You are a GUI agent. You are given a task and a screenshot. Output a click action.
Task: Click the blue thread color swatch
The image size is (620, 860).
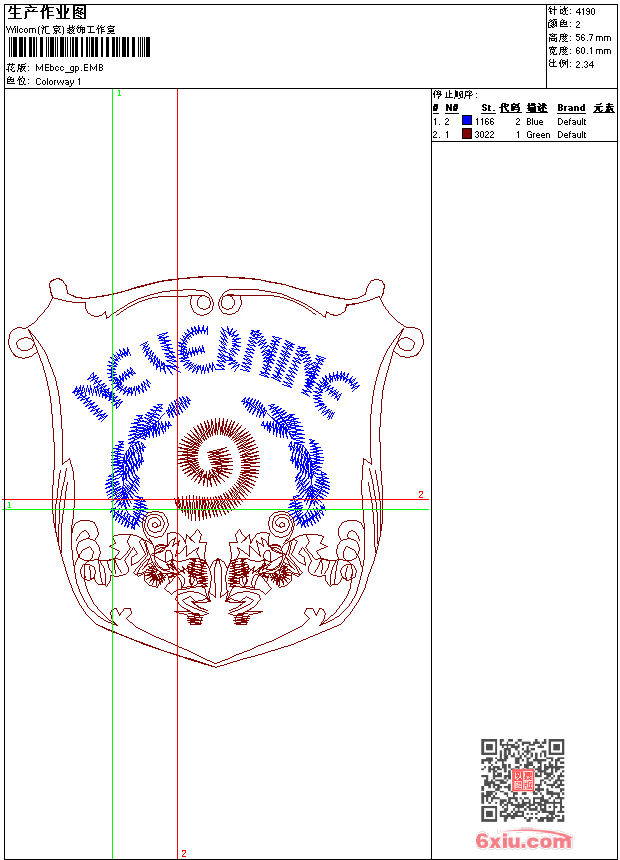(x=467, y=121)
